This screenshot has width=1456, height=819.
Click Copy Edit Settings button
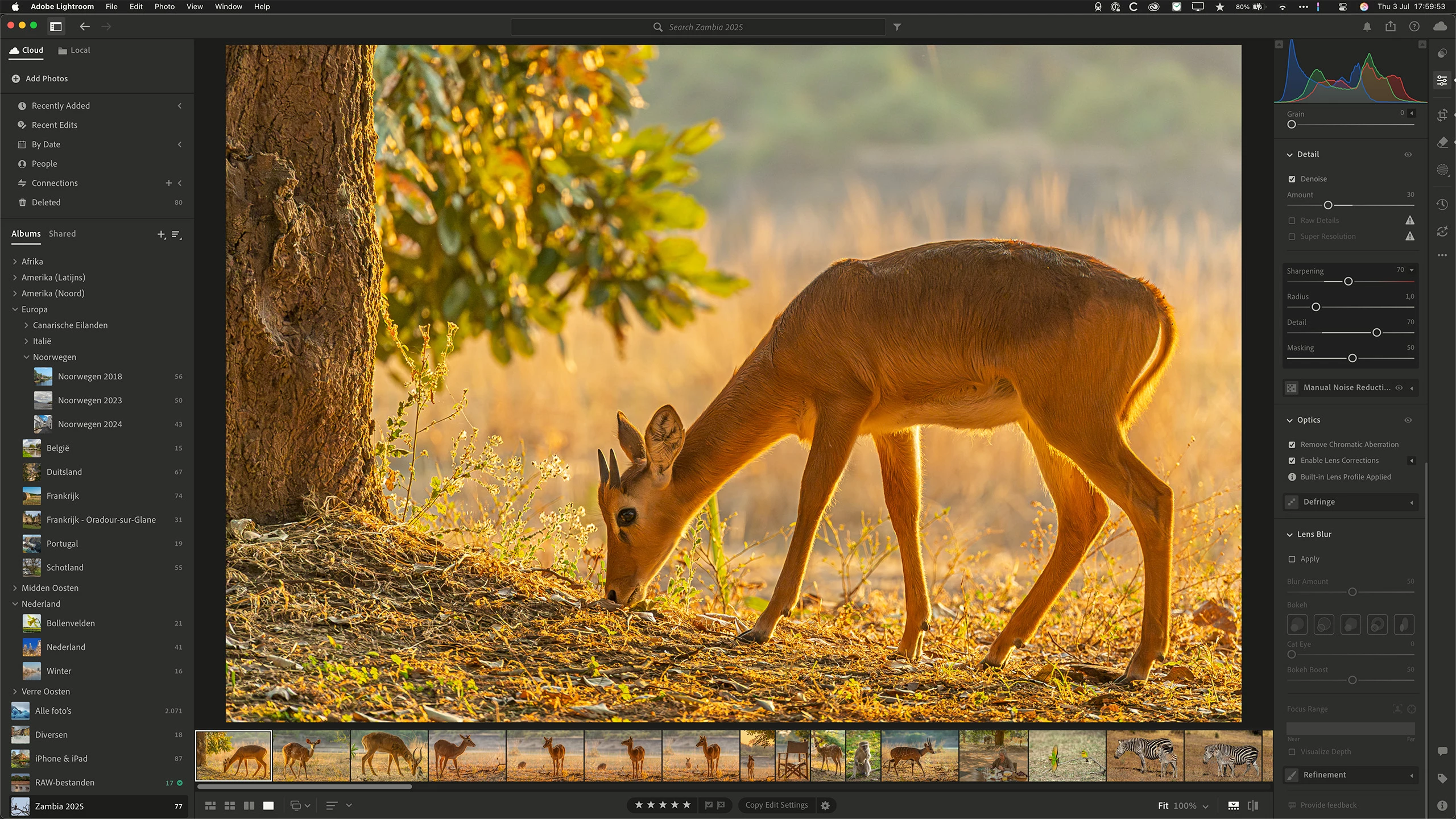pyautogui.click(x=776, y=805)
